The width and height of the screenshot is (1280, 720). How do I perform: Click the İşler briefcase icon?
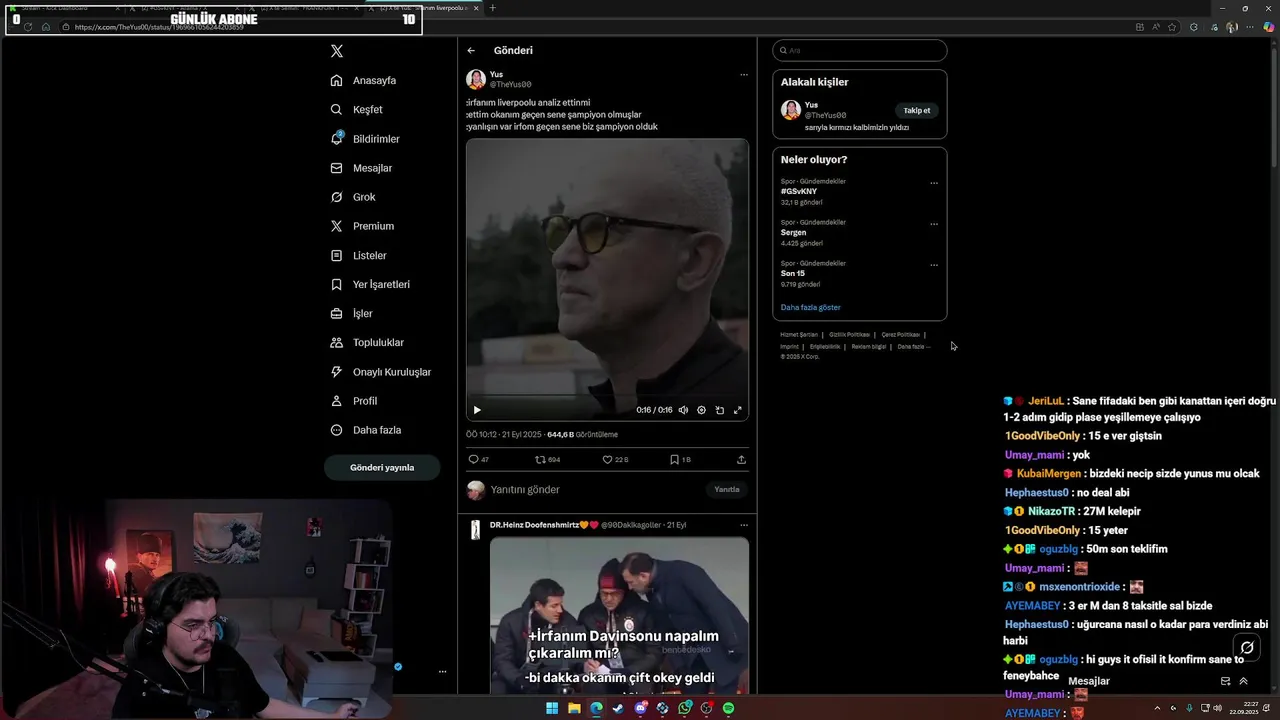tap(337, 313)
